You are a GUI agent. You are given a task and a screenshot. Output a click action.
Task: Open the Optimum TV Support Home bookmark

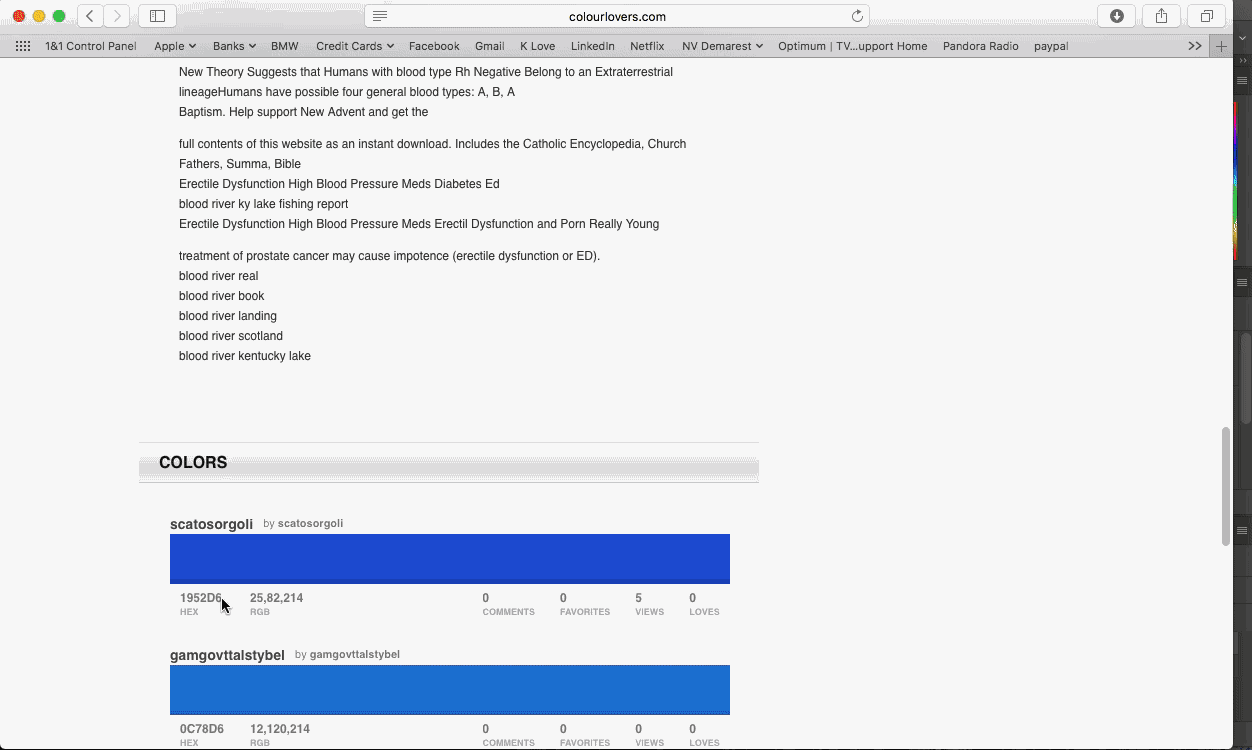click(x=852, y=46)
